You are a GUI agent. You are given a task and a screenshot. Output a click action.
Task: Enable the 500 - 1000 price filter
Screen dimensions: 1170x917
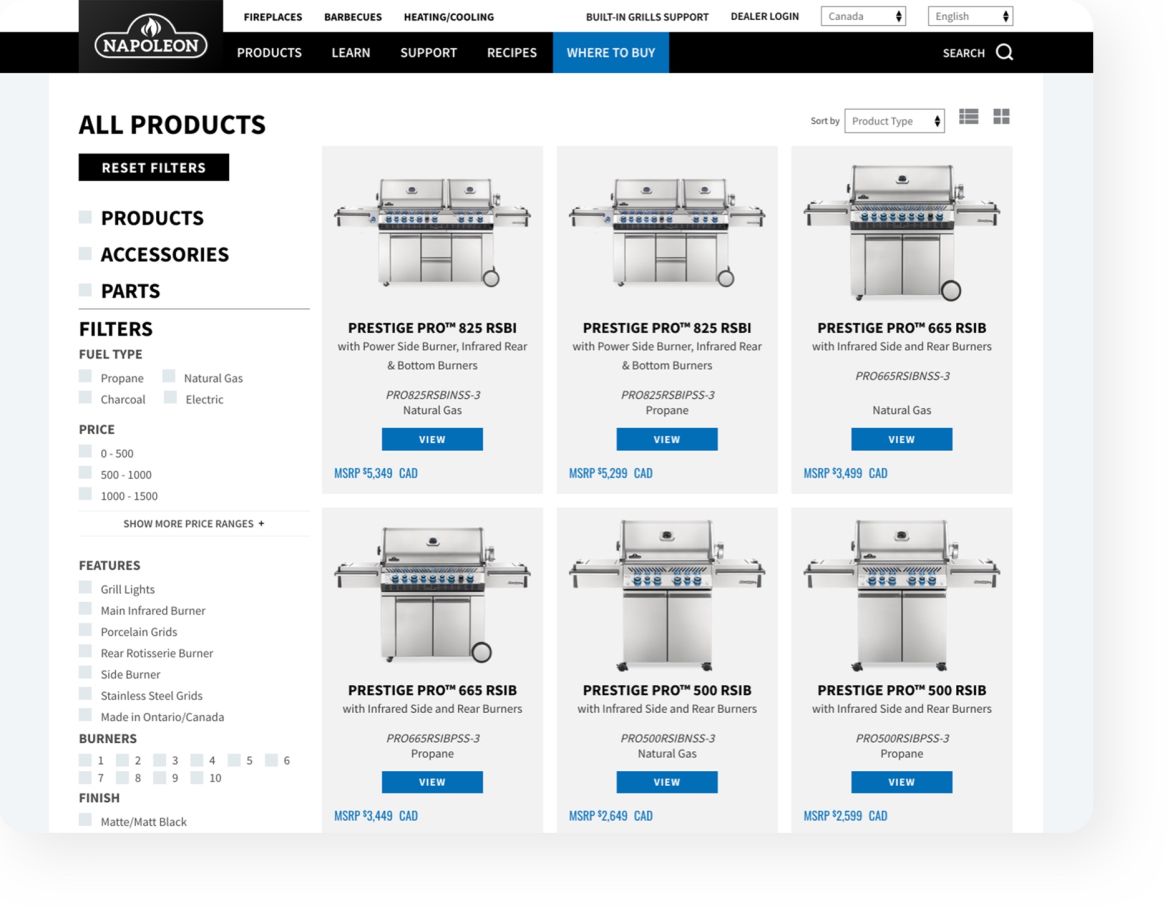click(85, 474)
